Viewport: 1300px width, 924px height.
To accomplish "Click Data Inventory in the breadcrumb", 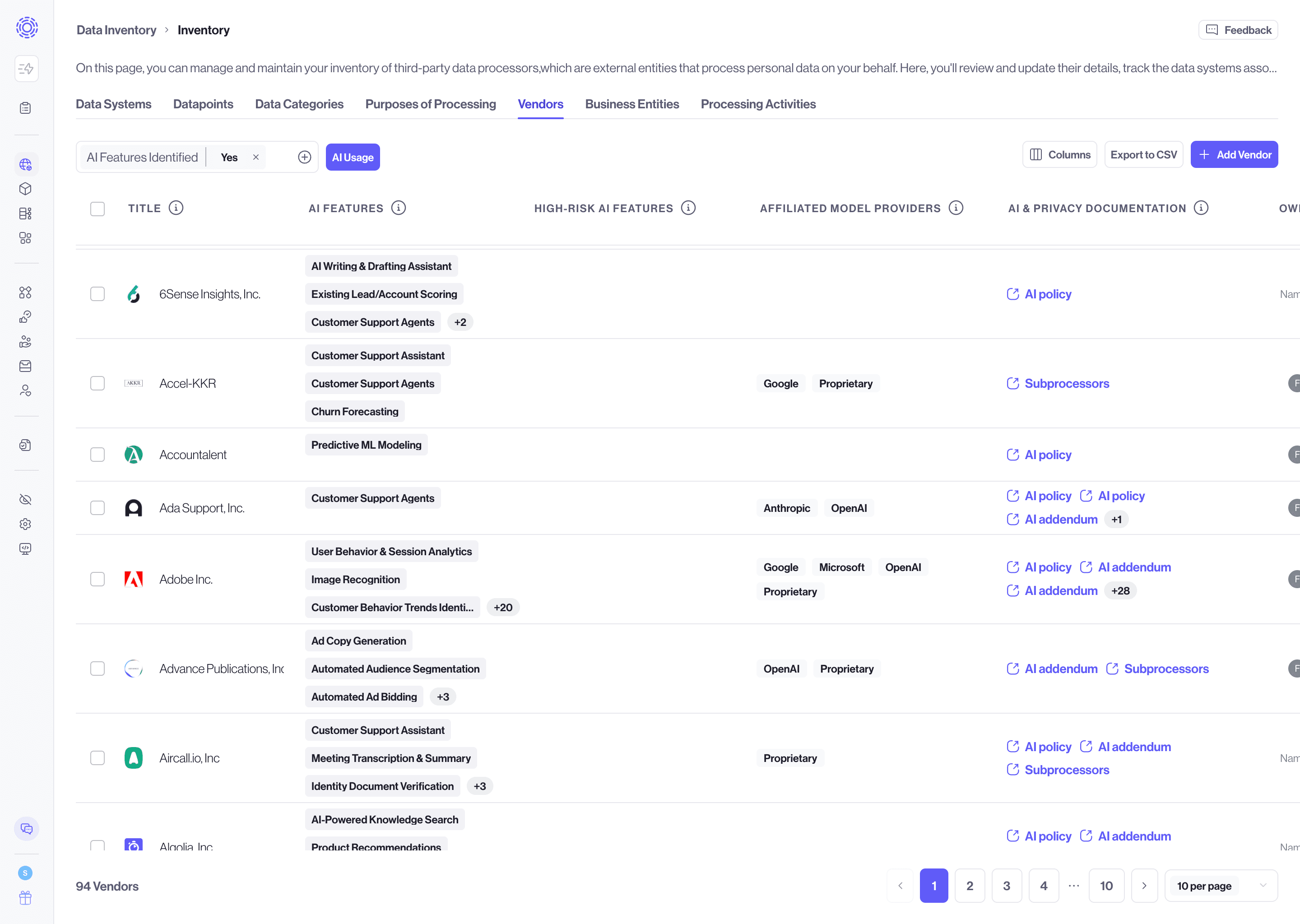I will pos(116,30).
